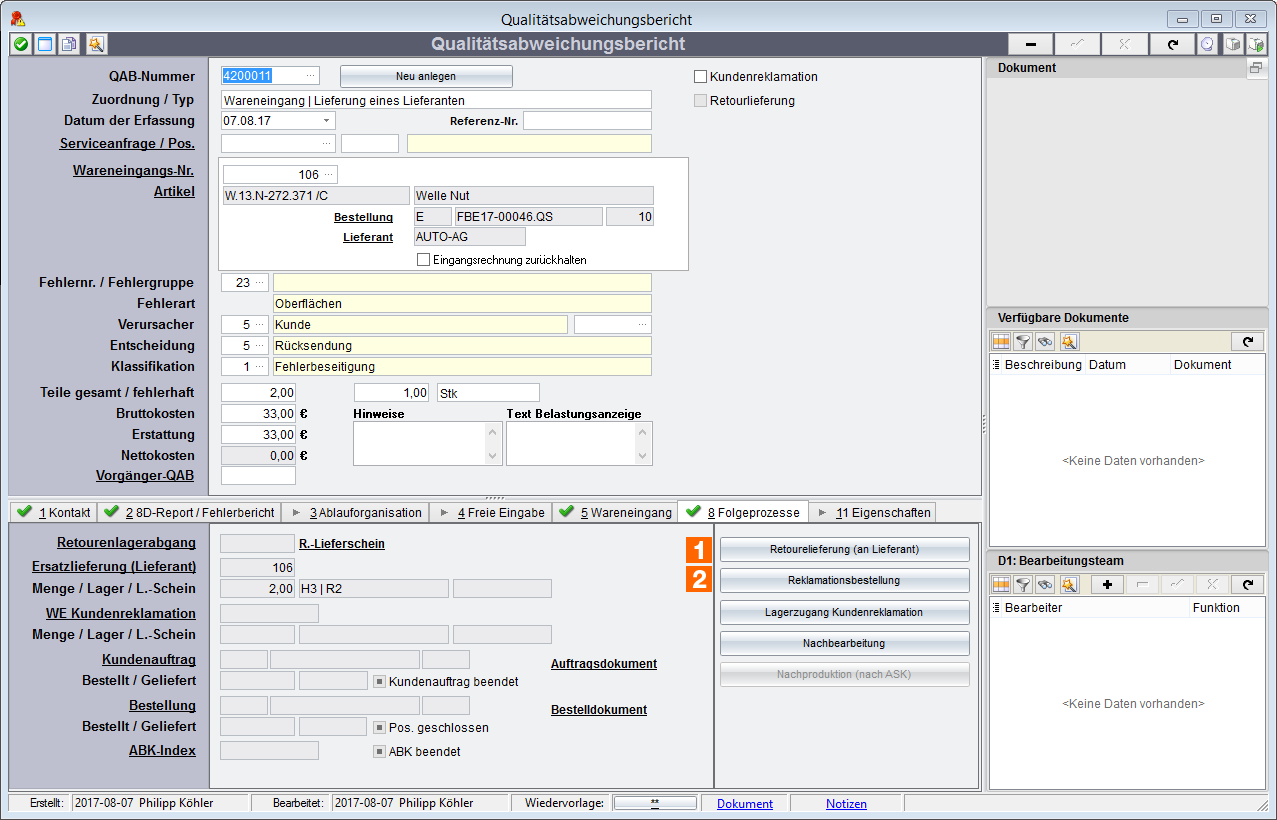Screen dimensions: 1277x820
Task: Click the Bruttokosten value field
Action: (x=258, y=413)
